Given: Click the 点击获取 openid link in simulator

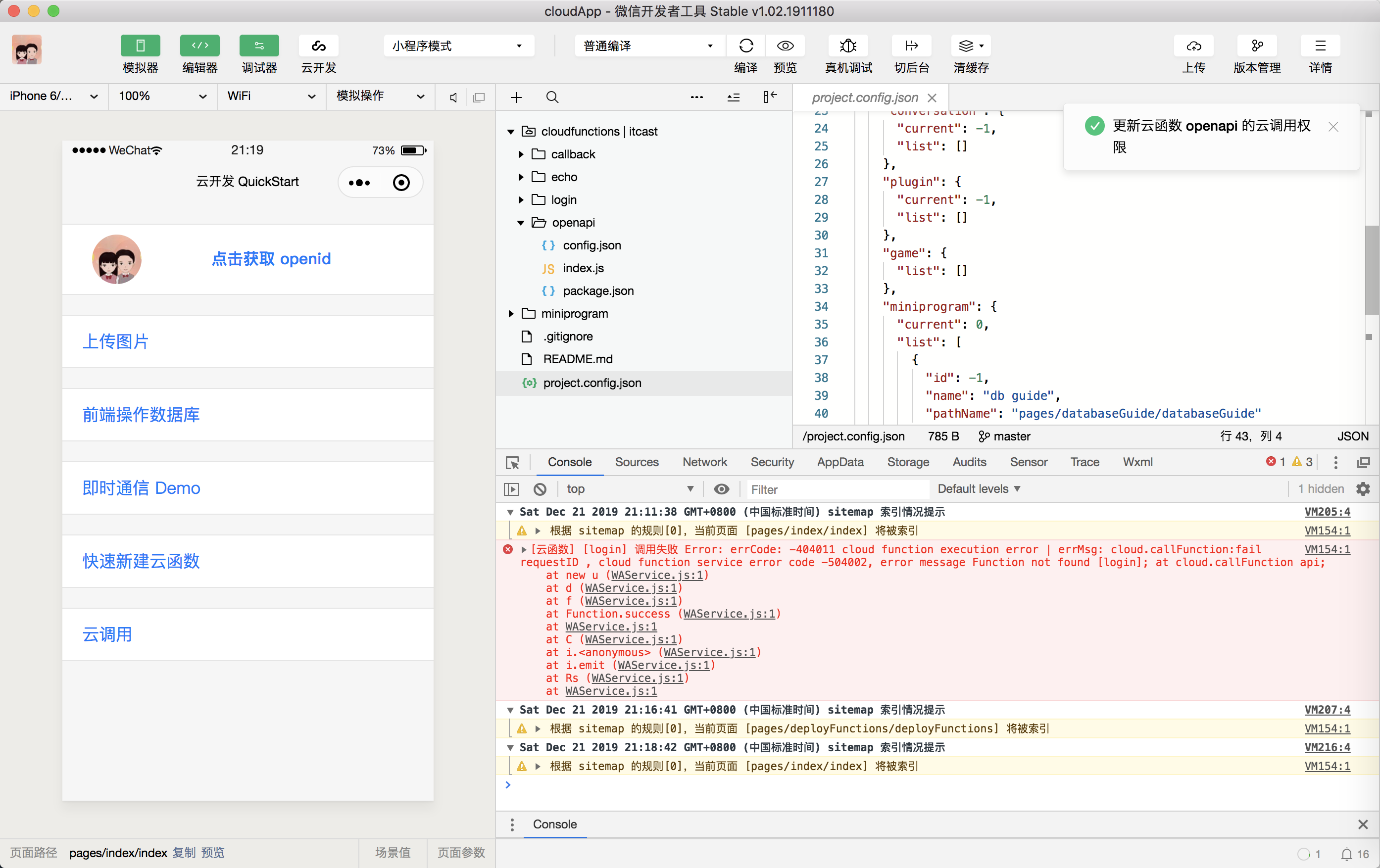Looking at the screenshot, I should point(271,259).
